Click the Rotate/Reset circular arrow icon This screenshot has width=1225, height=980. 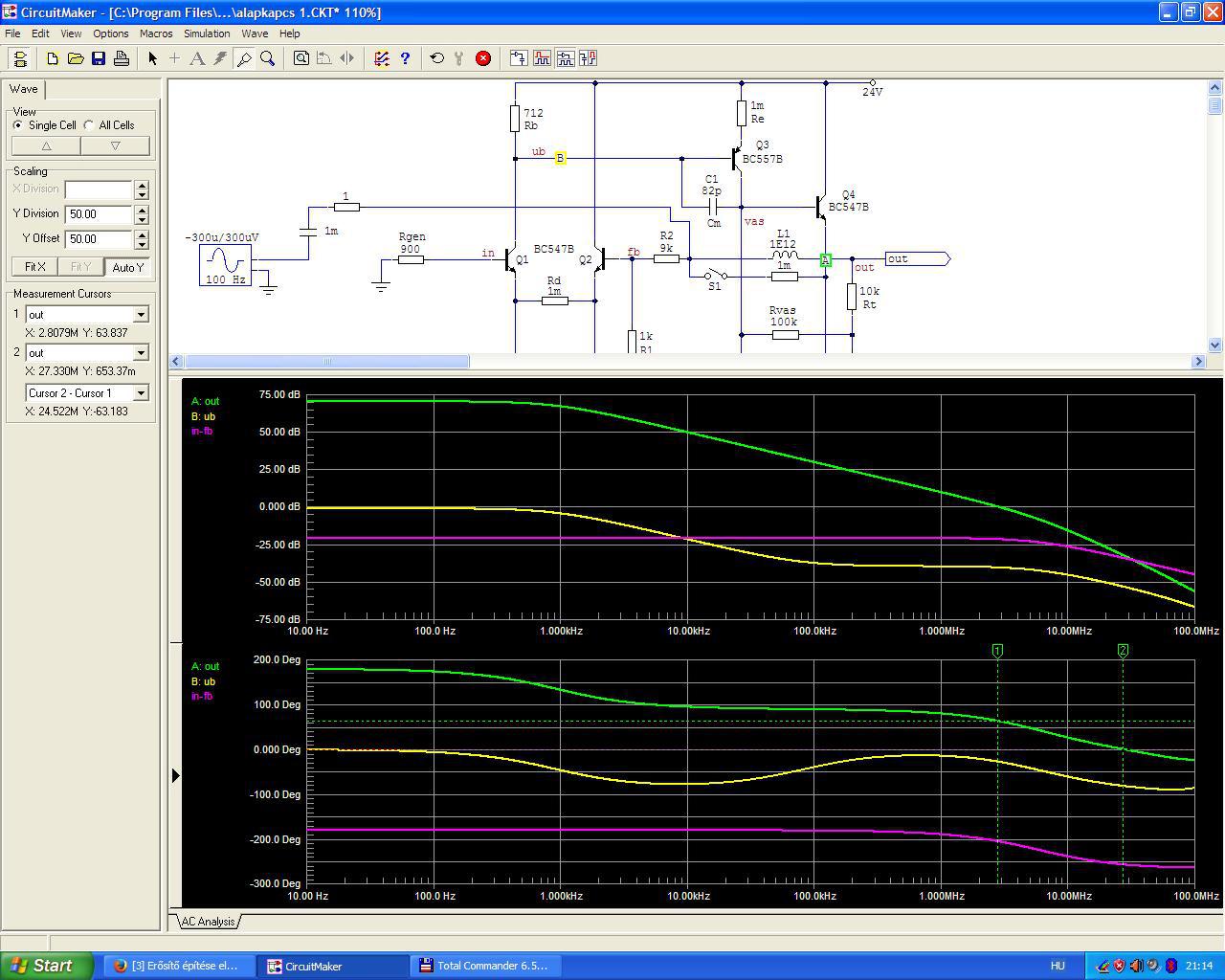point(437,58)
